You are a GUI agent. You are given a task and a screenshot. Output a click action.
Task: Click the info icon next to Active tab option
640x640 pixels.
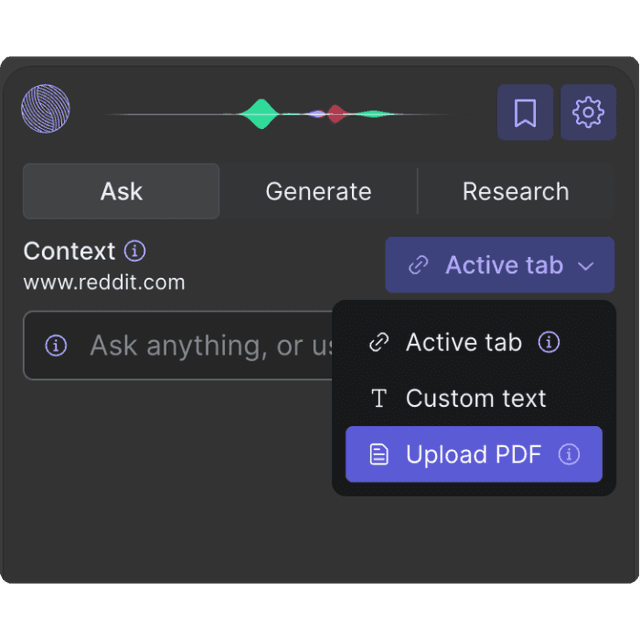point(549,342)
